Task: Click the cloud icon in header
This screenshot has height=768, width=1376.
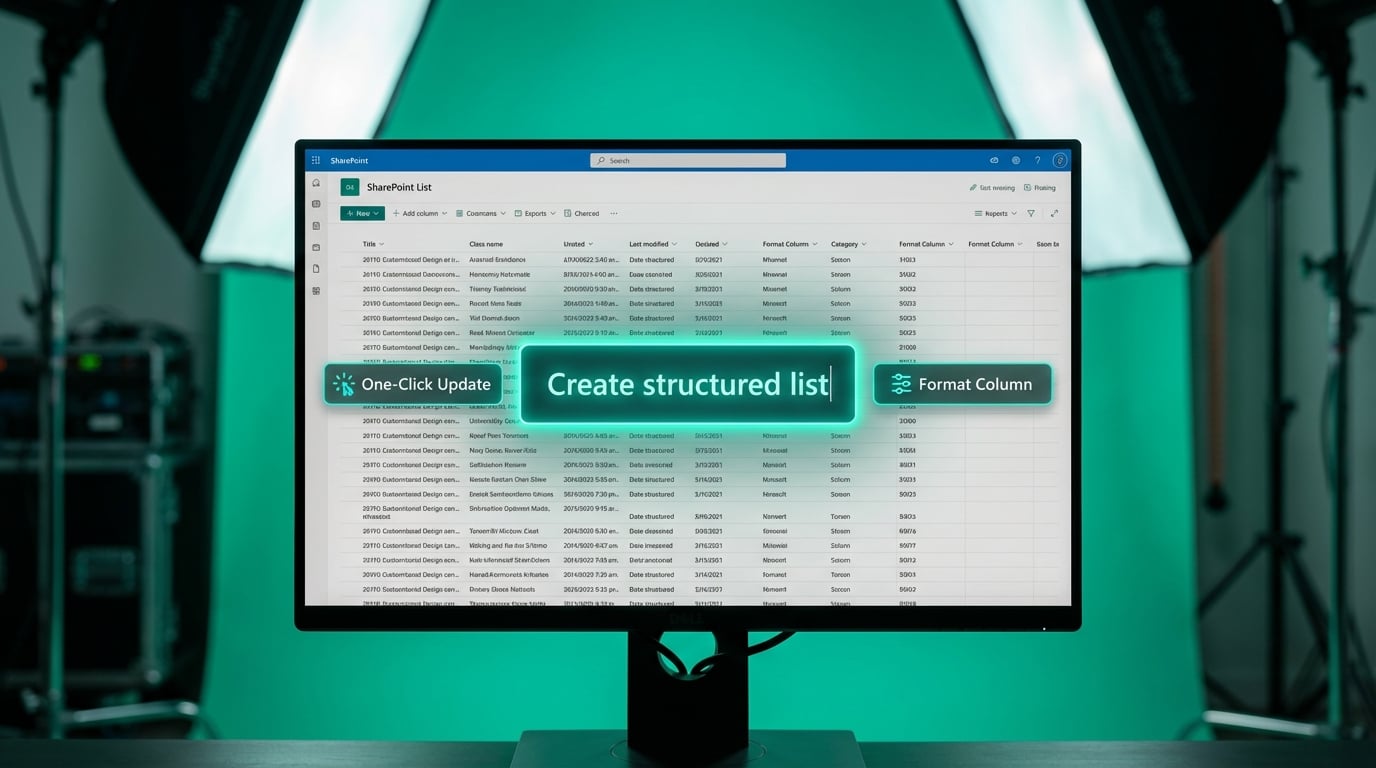Action: (x=994, y=160)
